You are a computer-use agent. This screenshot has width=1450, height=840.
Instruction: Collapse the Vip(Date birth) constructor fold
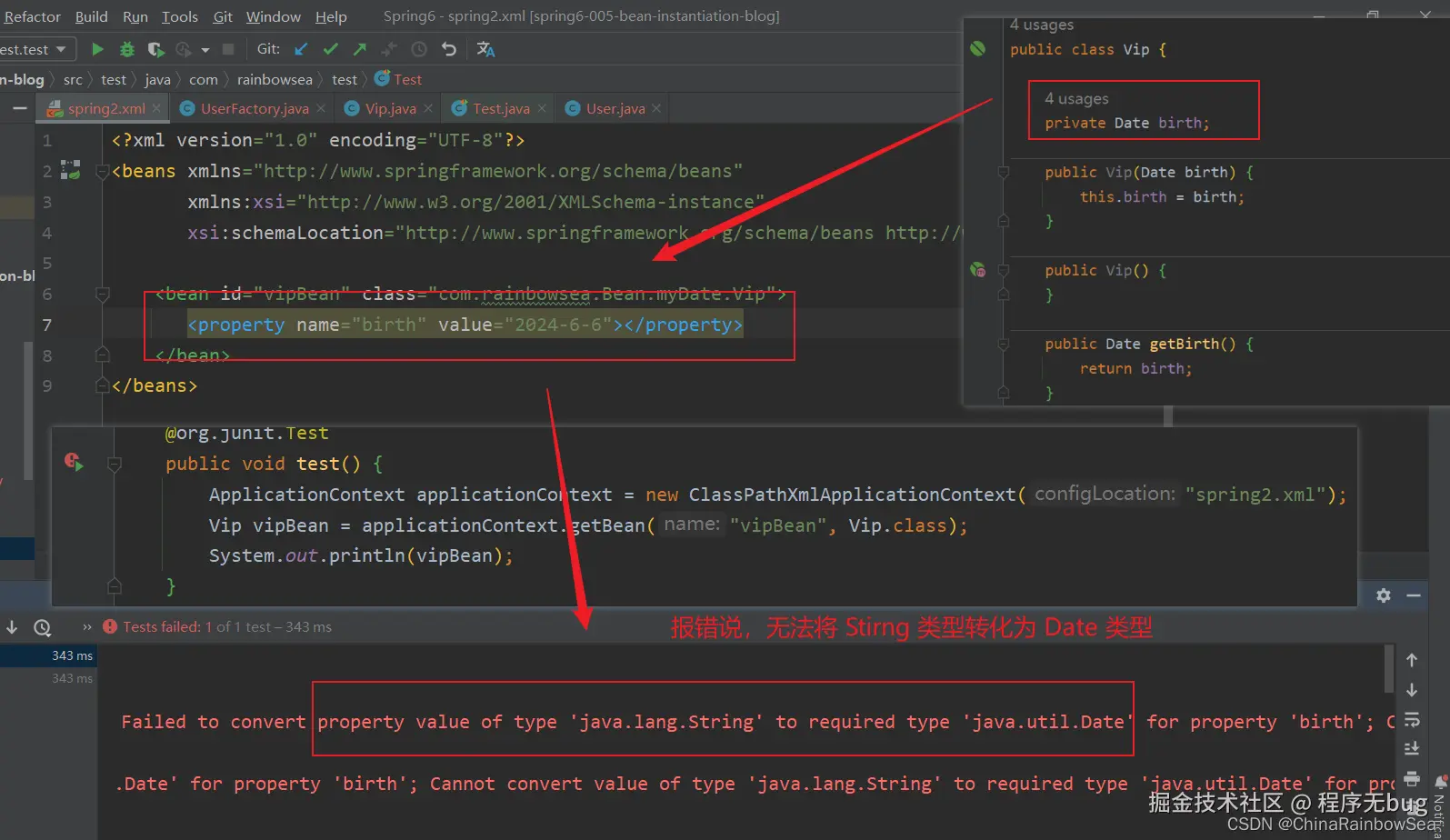click(1004, 173)
